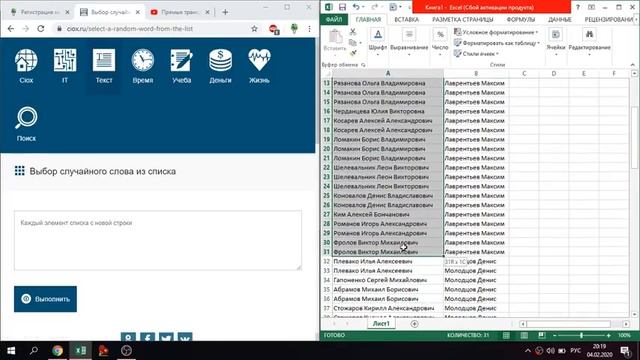Switch to the YouTube browser tab
Viewport: 640px width, 360px height.
click(180, 12)
